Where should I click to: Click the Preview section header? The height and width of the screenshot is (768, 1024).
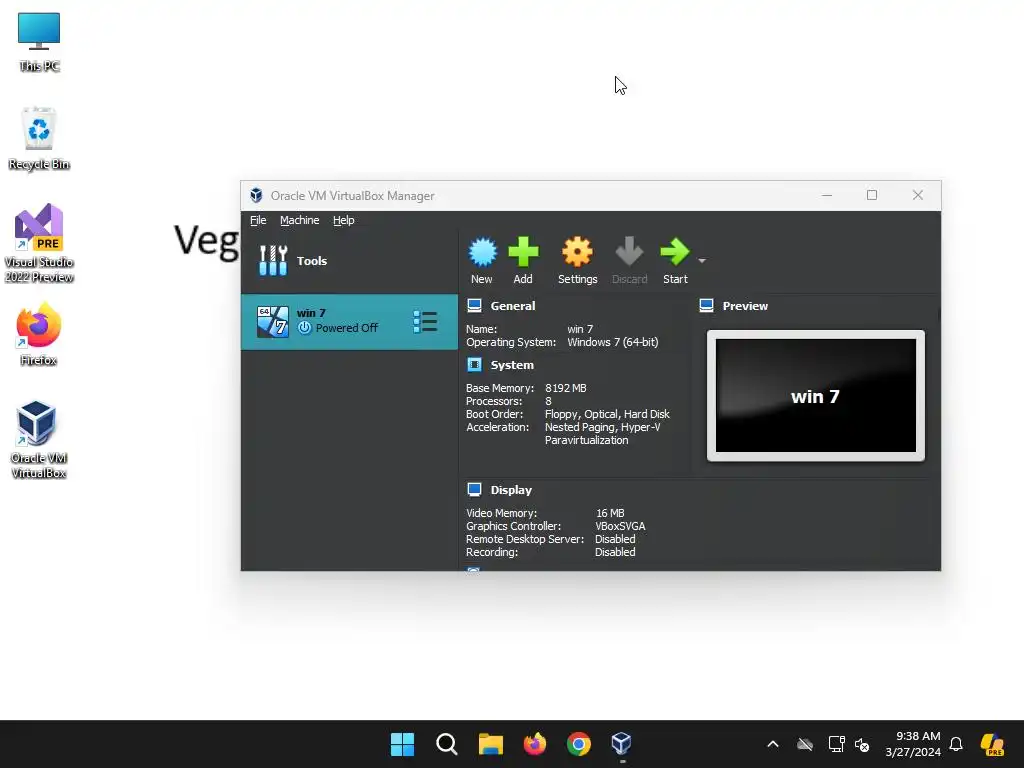[745, 306]
